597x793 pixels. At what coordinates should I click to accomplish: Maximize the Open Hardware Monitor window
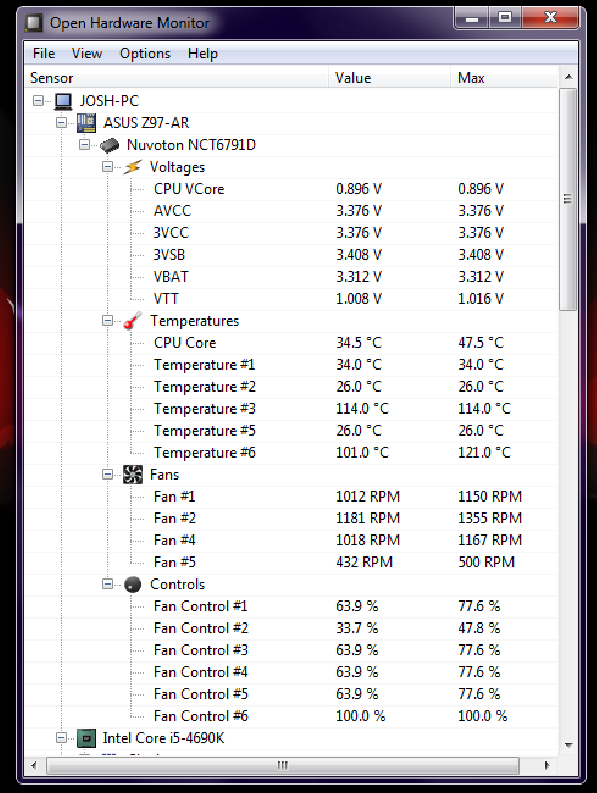(505, 18)
